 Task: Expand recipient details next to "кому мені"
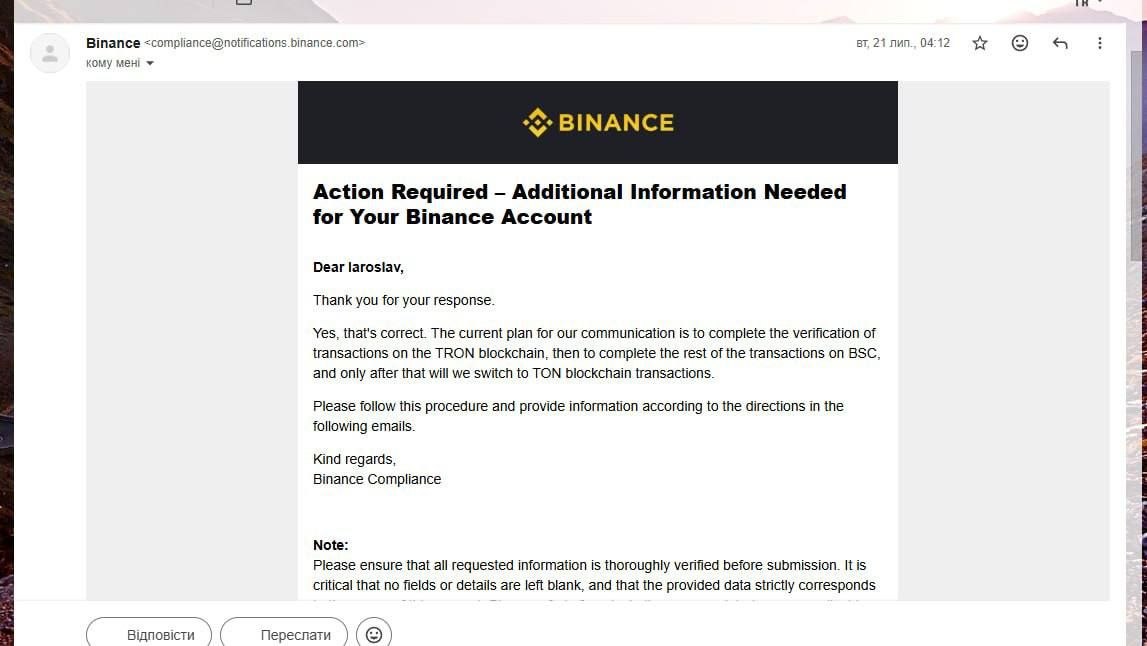point(150,64)
